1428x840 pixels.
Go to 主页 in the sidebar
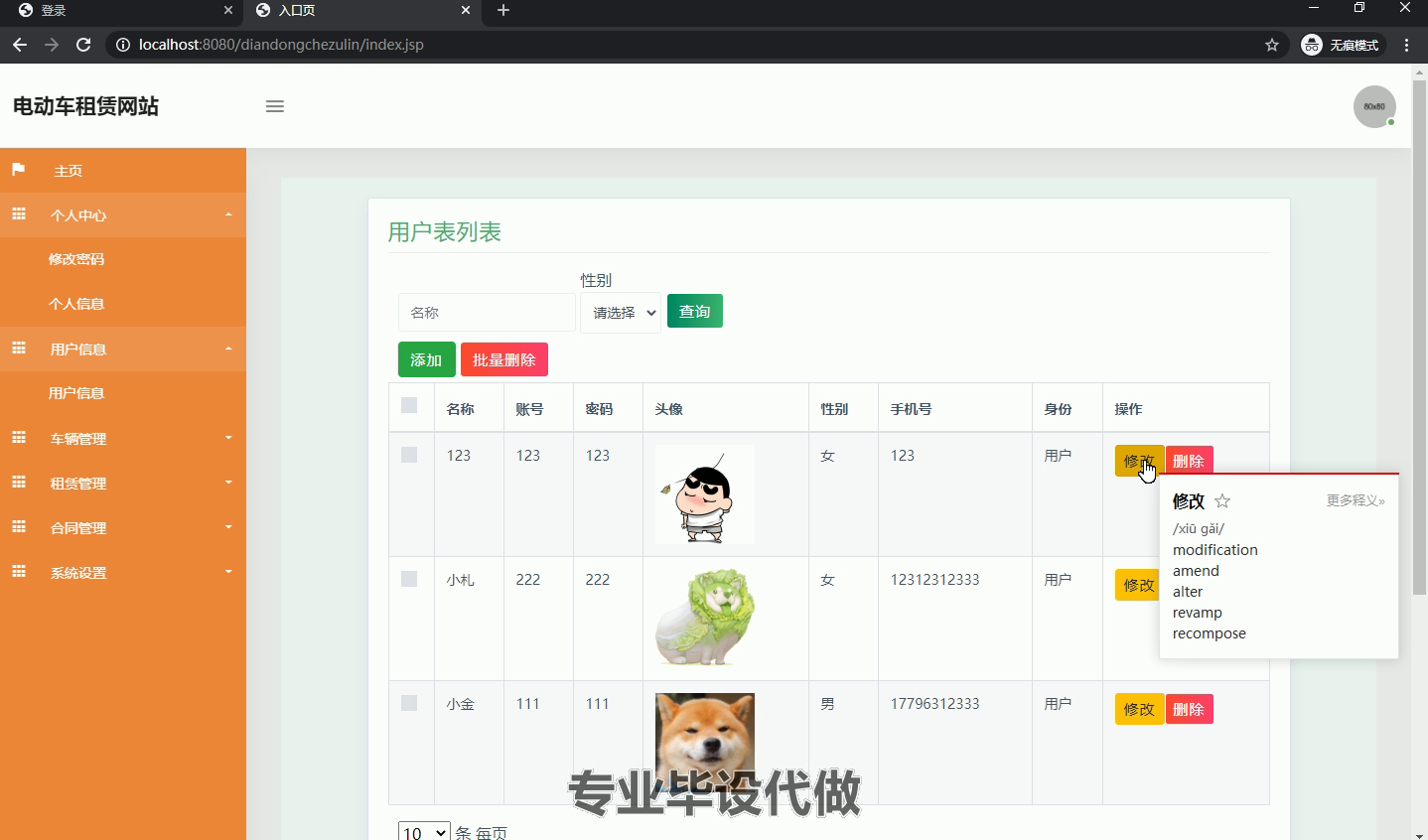click(123, 171)
